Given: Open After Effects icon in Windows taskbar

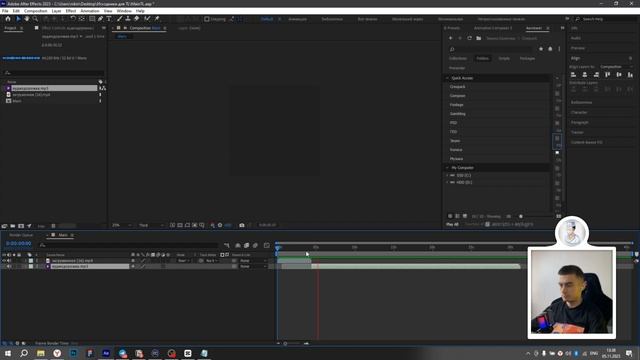Looking at the screenshot, I should [x=106, y=353].
